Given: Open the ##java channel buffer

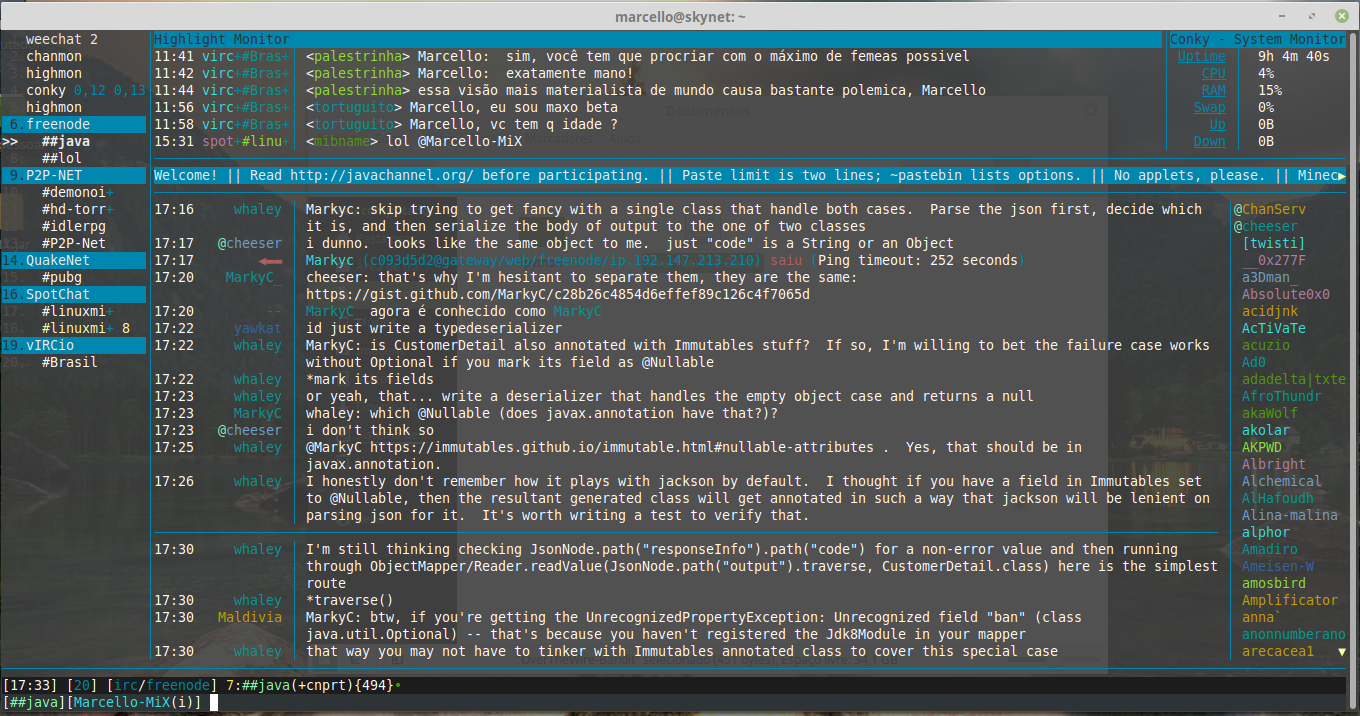Looking at the screenshot, I should (x=66, y=141).
